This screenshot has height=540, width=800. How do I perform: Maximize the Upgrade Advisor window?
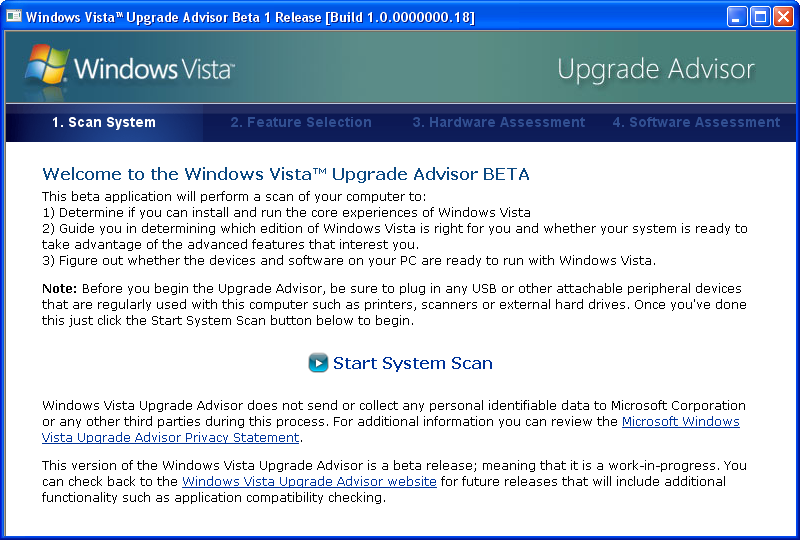coord(760,17)
